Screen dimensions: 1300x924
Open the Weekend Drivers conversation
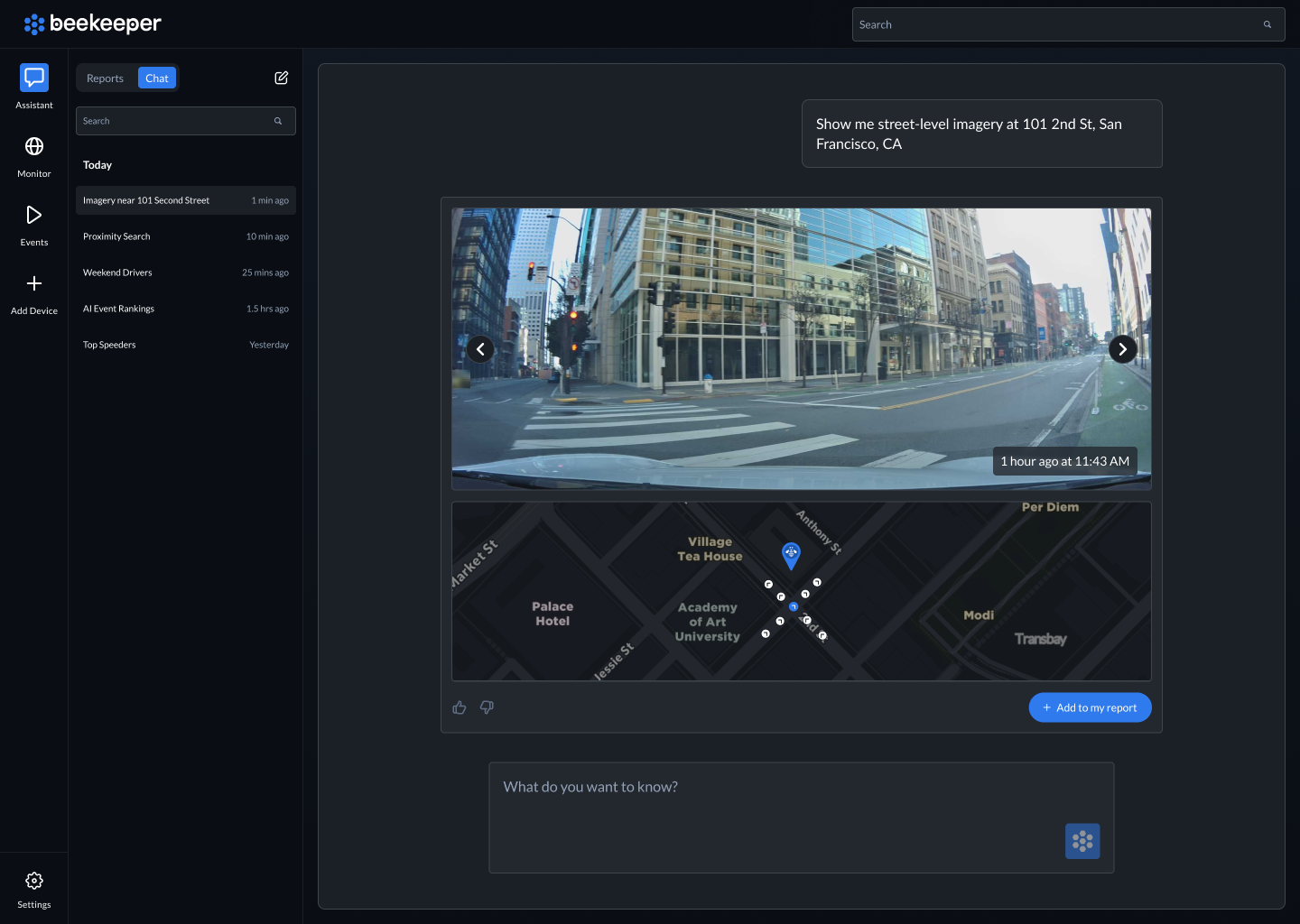[185, 273]
